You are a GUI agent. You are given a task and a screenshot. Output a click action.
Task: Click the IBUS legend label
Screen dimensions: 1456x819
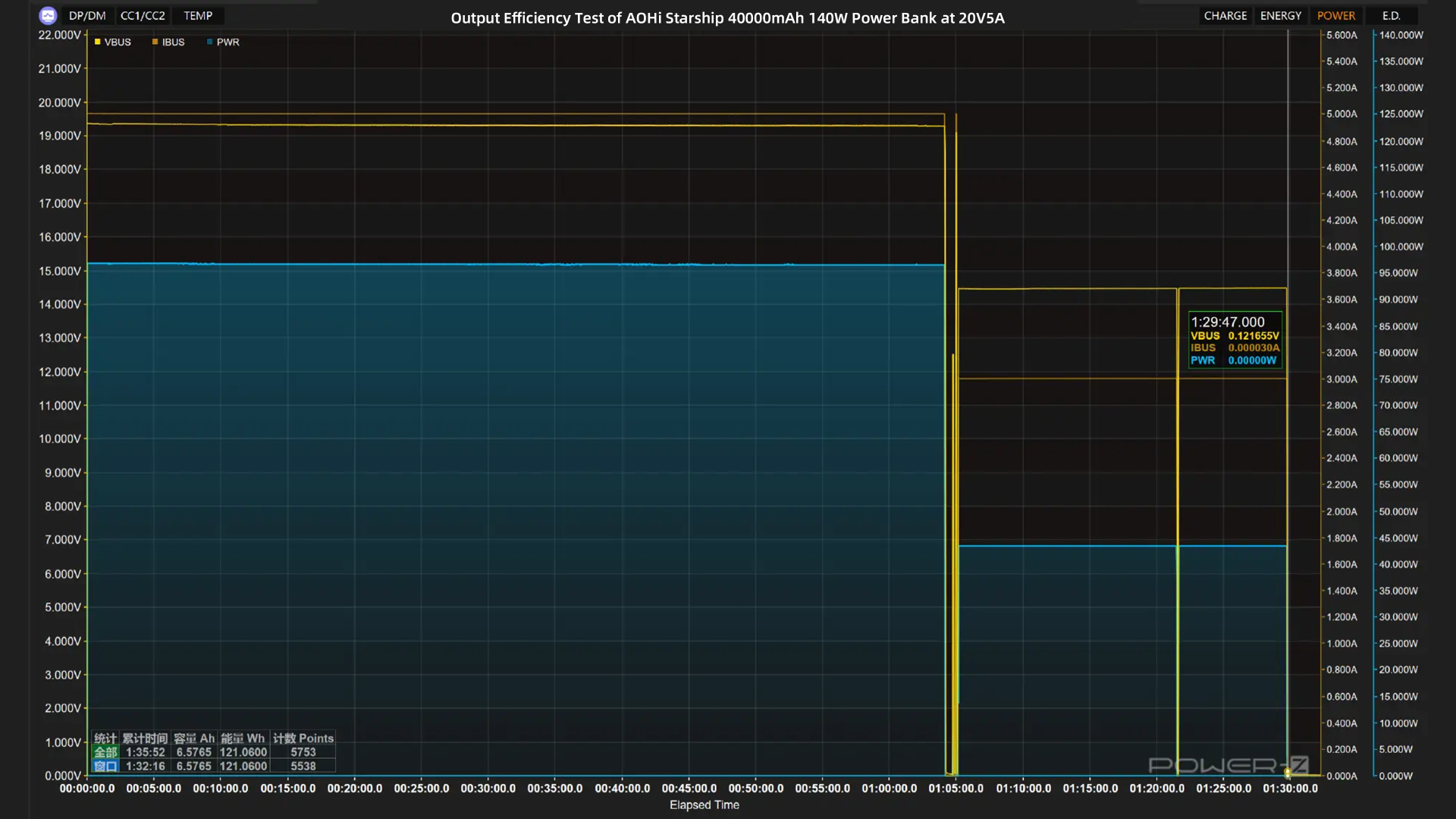tap(174, 42)
